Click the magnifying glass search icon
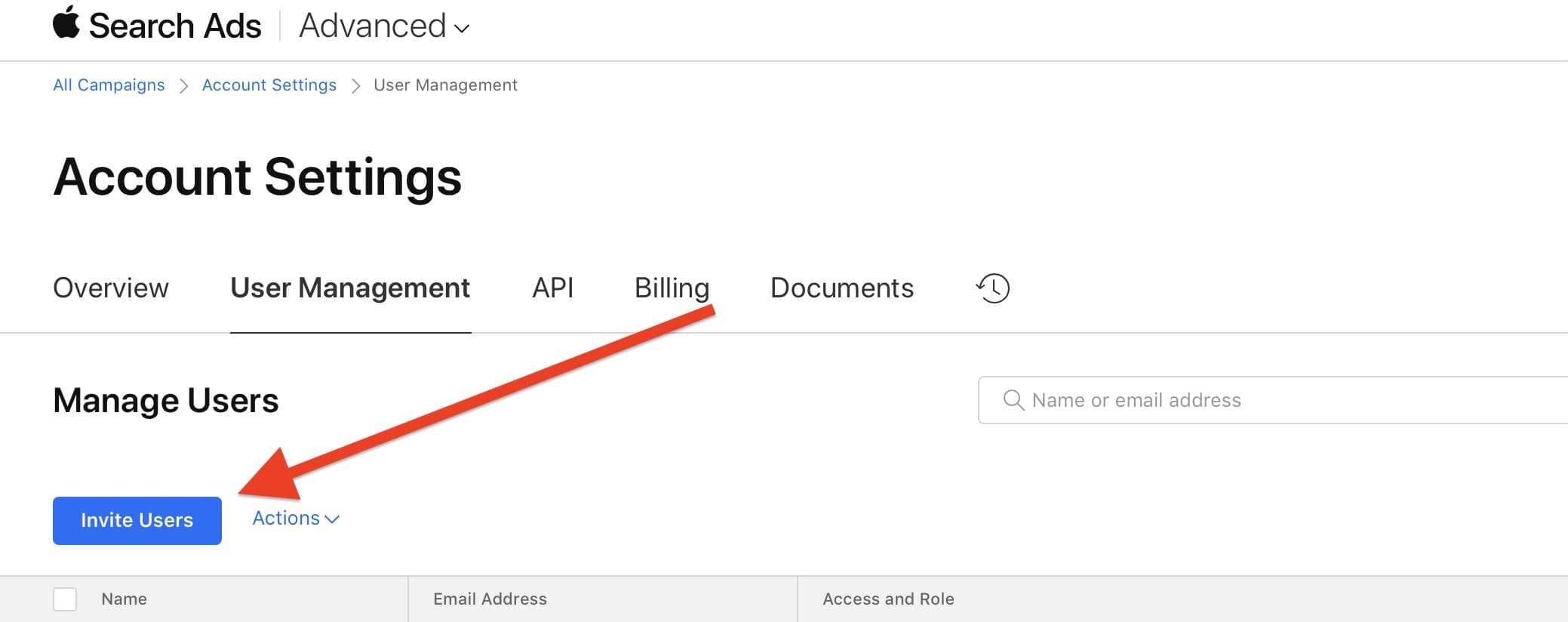This screenshot has width=1568, height=622. [1013, 400]
